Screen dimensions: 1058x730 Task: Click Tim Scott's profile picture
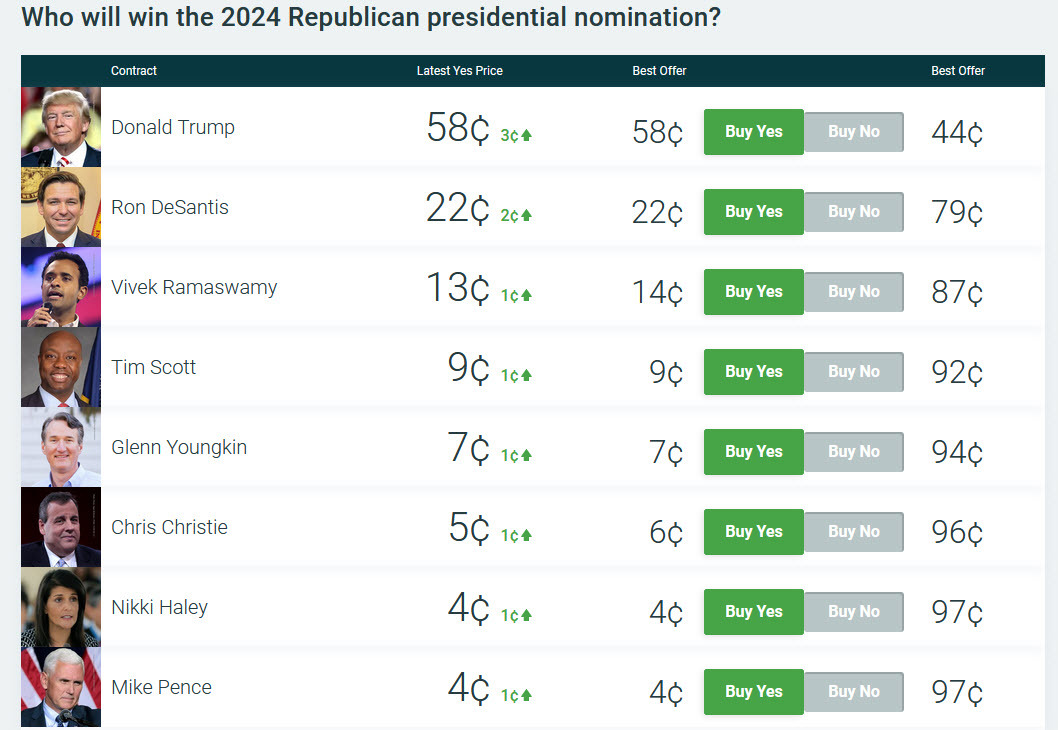60,367
